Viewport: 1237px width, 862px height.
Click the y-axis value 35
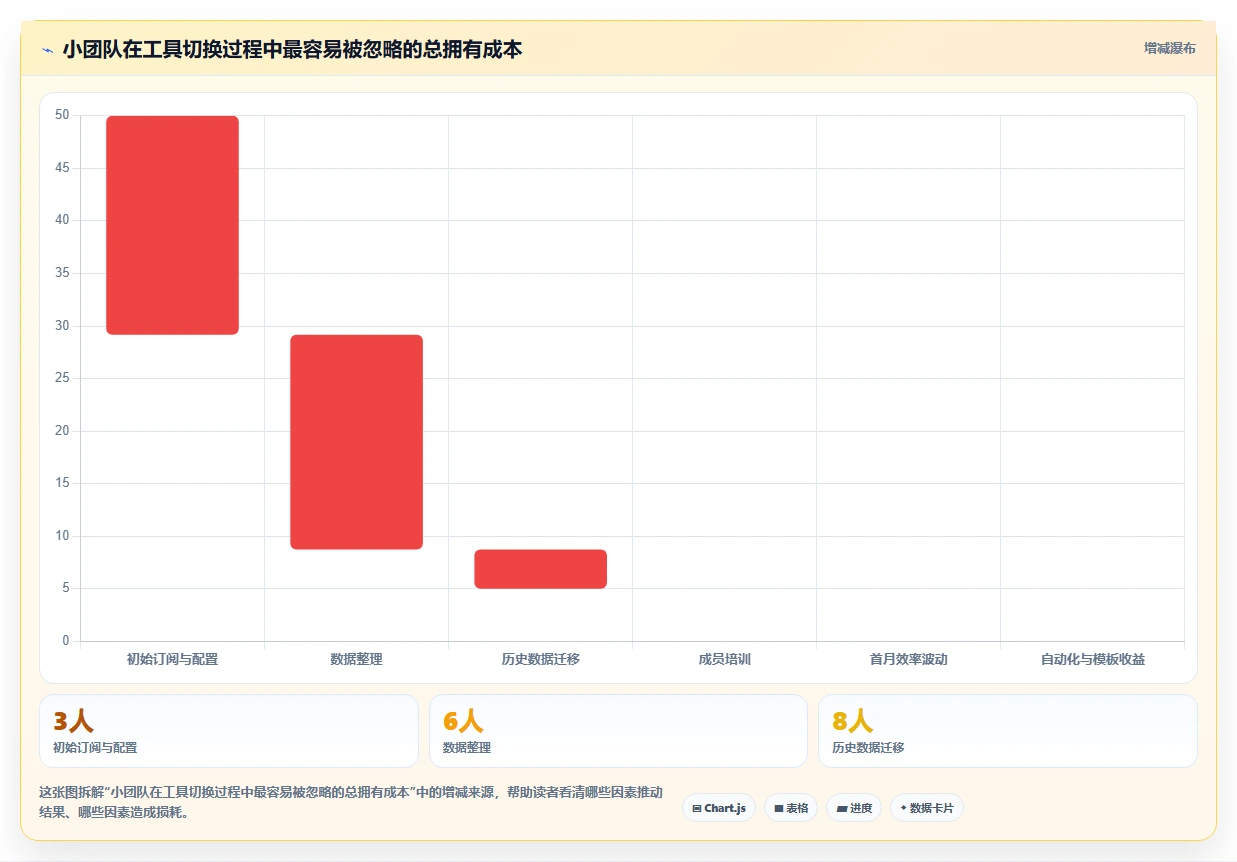(62, 273)
